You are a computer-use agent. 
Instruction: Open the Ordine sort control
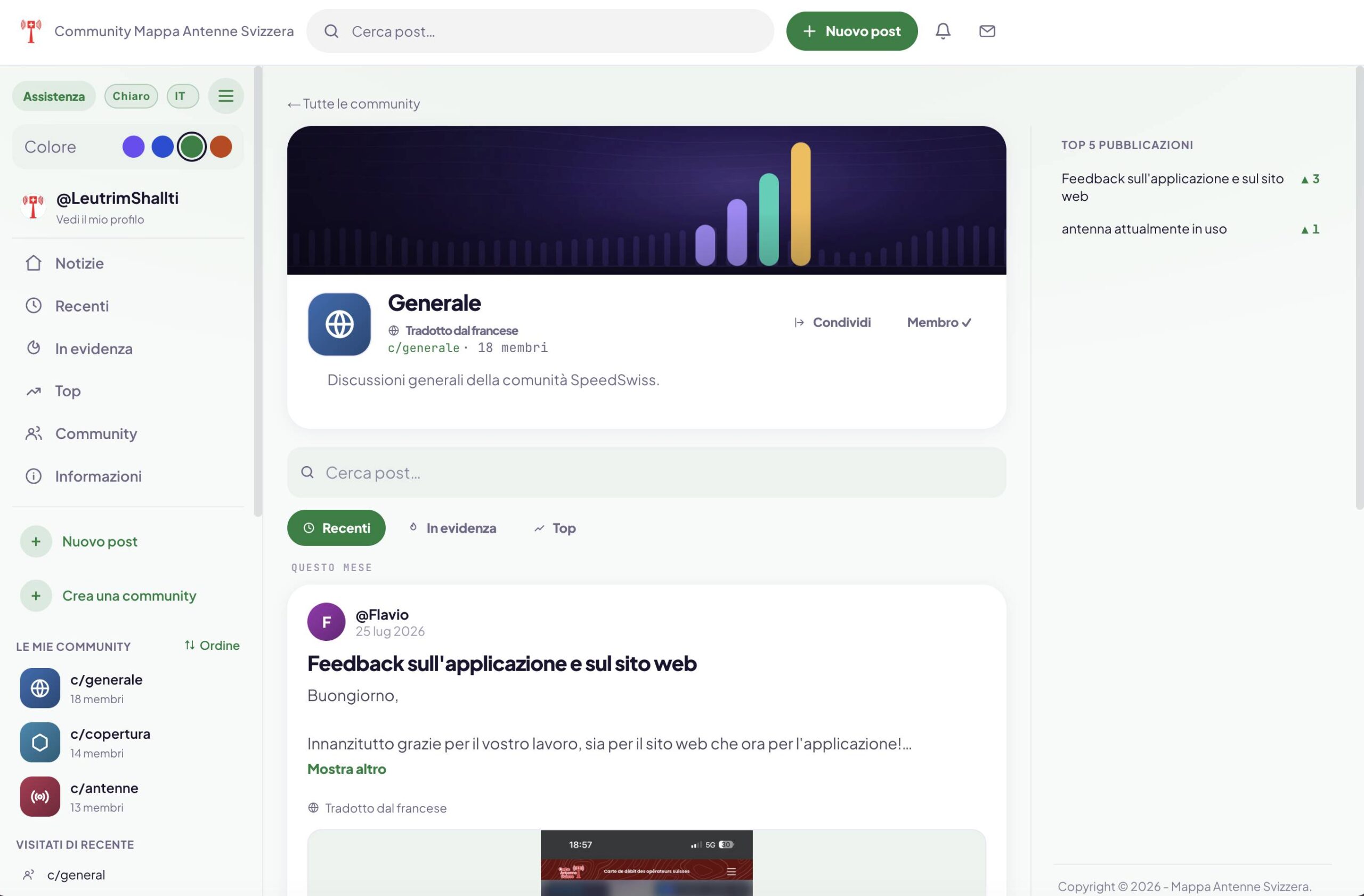tap(213, 645)
